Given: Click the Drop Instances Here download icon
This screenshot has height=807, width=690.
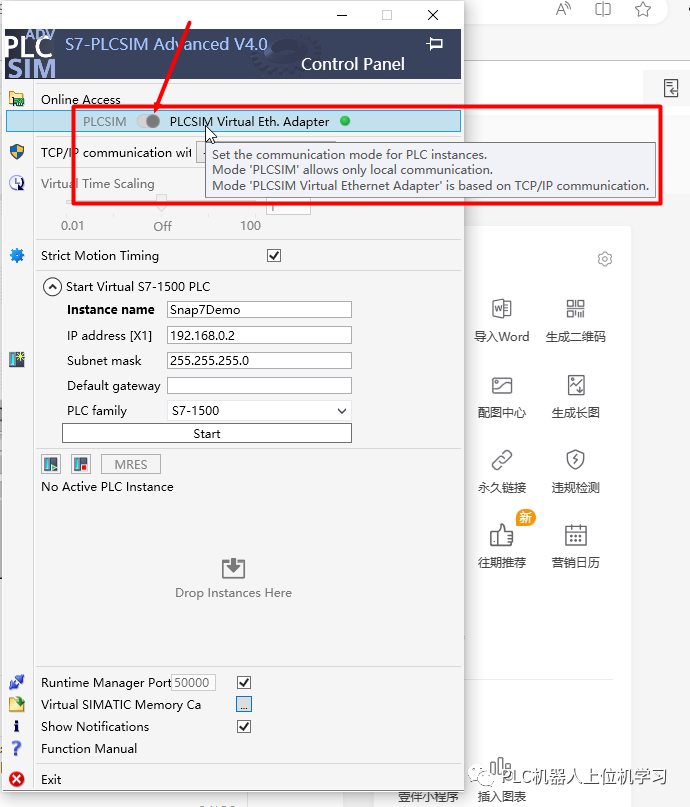Looking at the screenshot, I should pyautogui.click(x=233, y=569).
